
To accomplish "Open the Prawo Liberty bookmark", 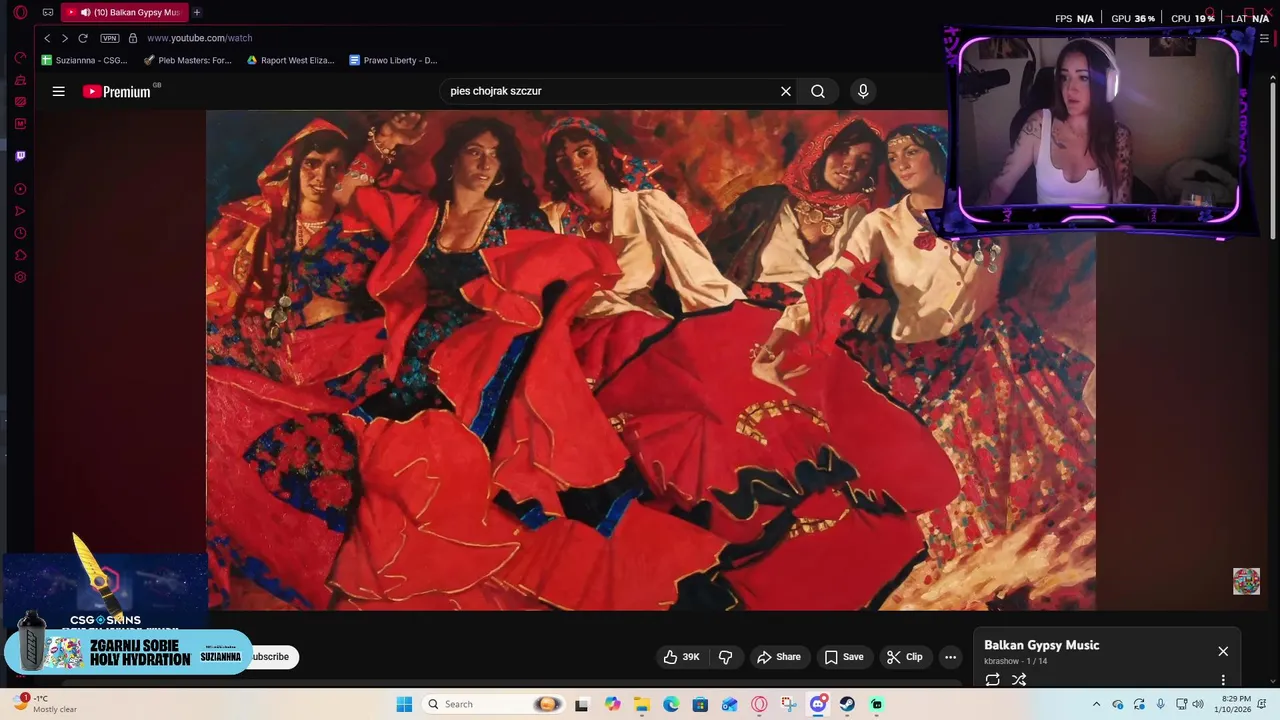I will [393, 60].
